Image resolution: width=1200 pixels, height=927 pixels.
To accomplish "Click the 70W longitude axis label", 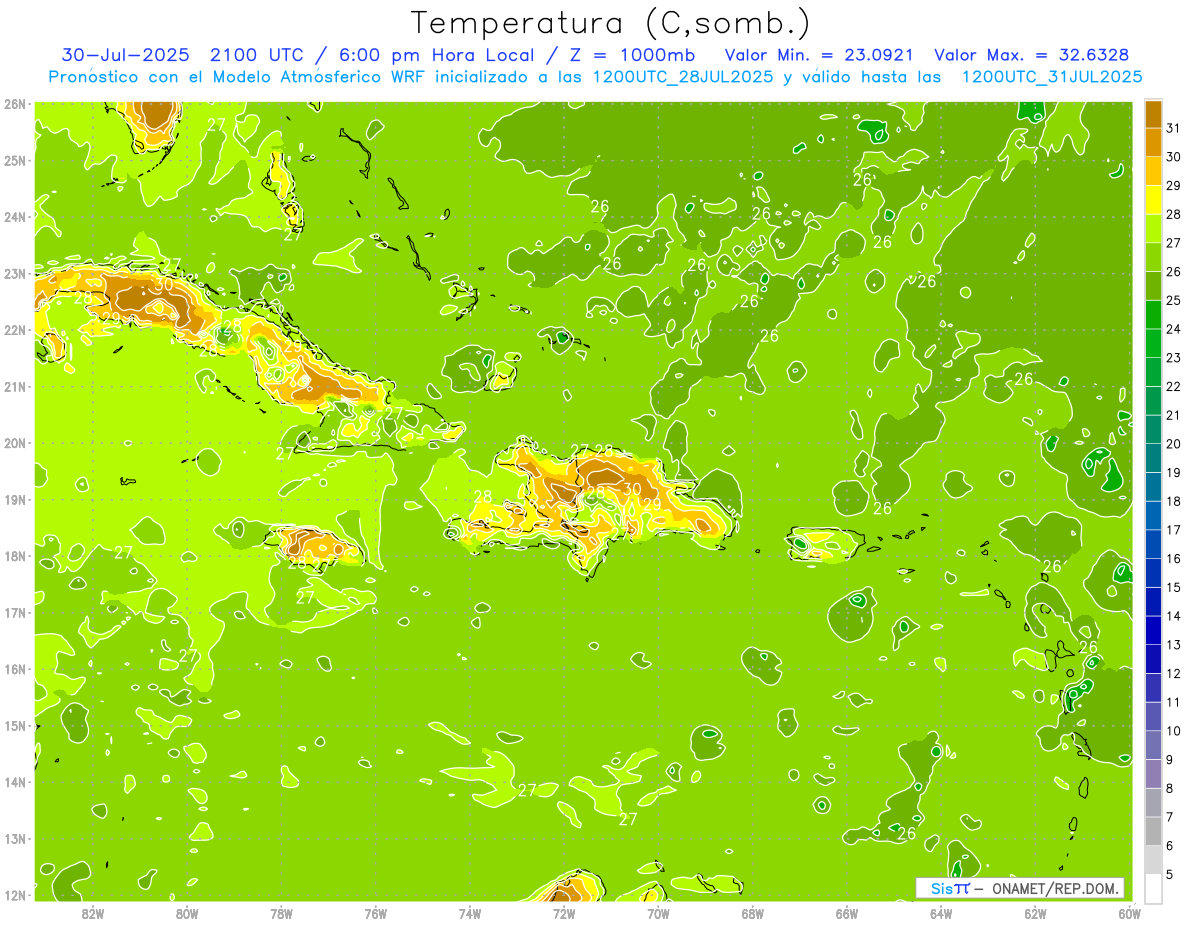I will (x=658, y=913).
